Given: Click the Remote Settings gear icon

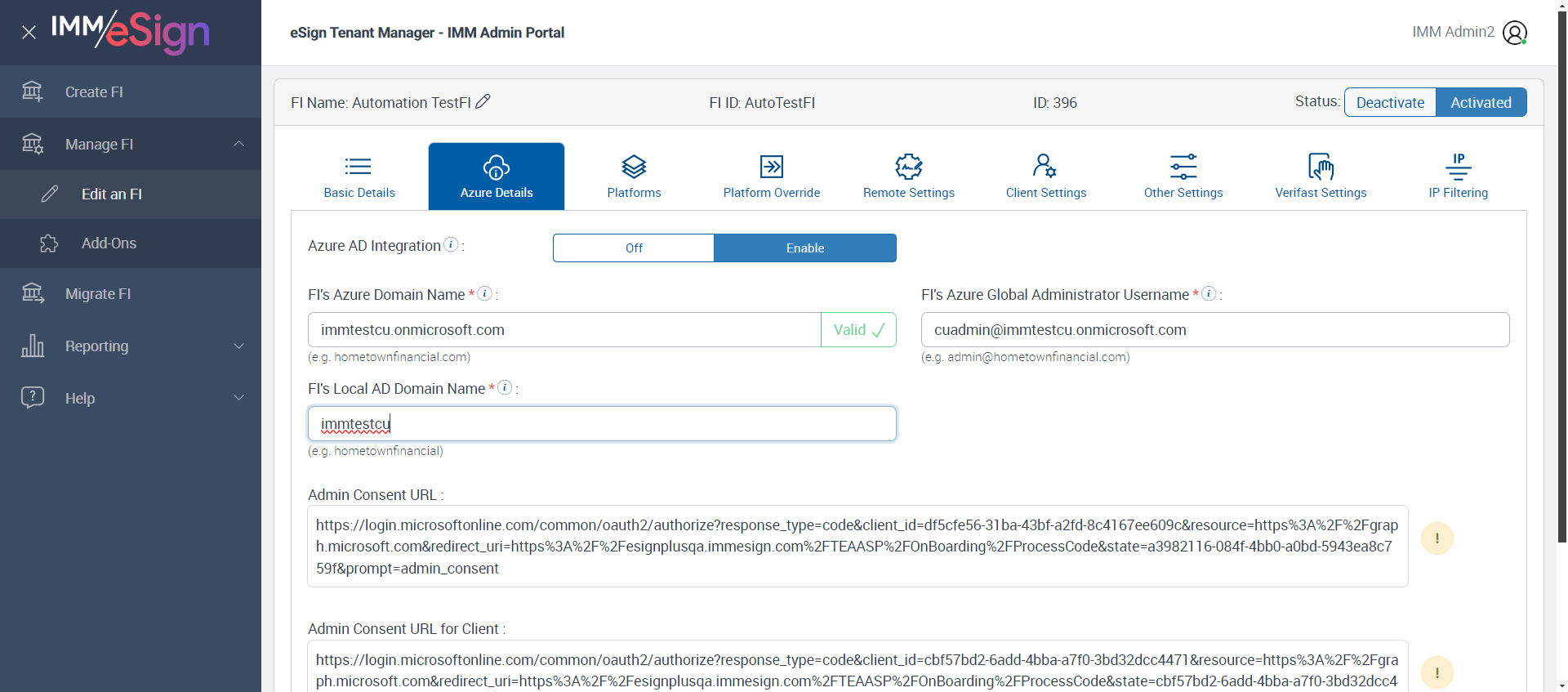Looking at the screenshot, I should coord(909,167).
